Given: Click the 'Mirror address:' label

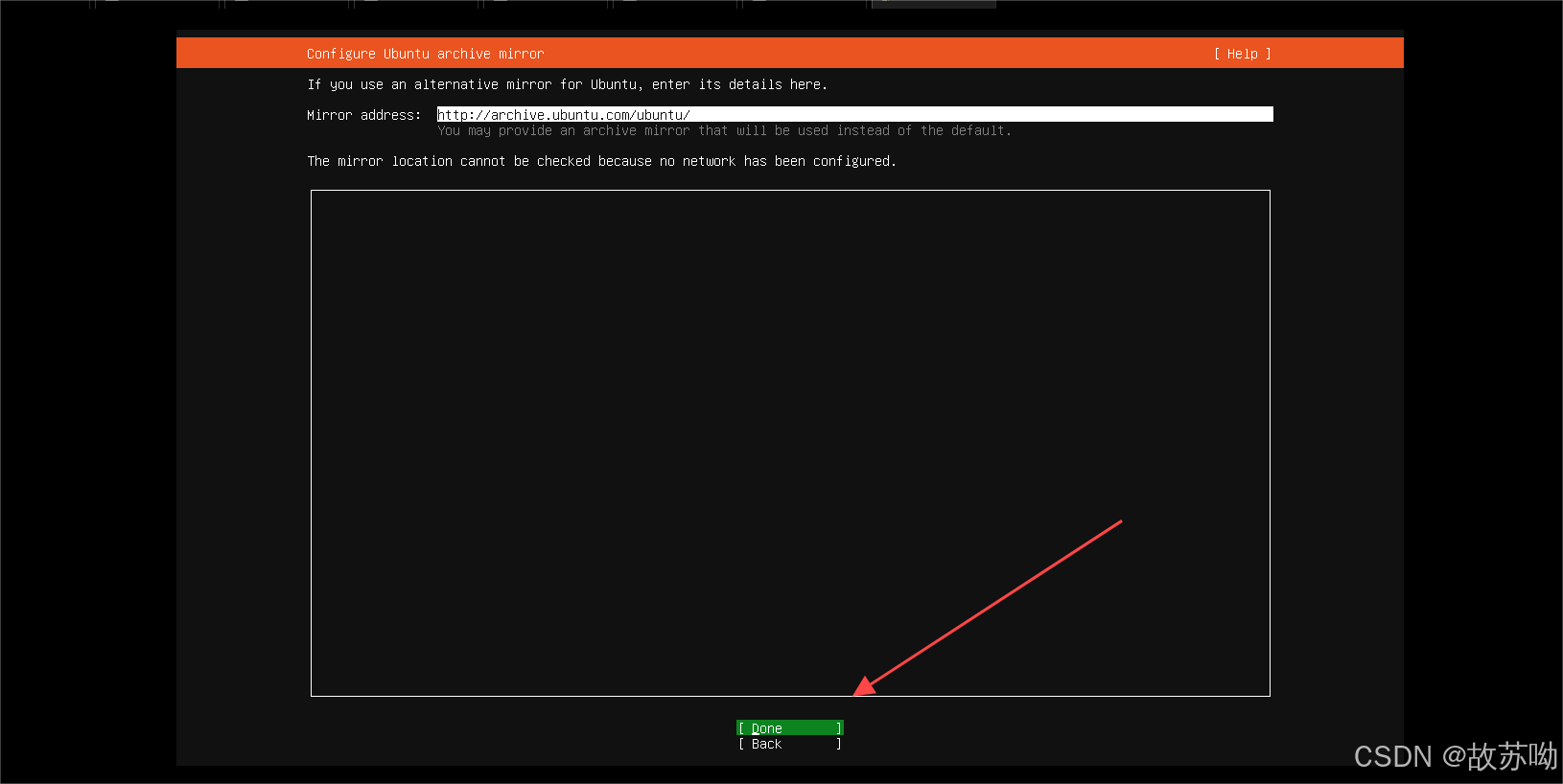Looking at the screenshot, I should (364, 115).
